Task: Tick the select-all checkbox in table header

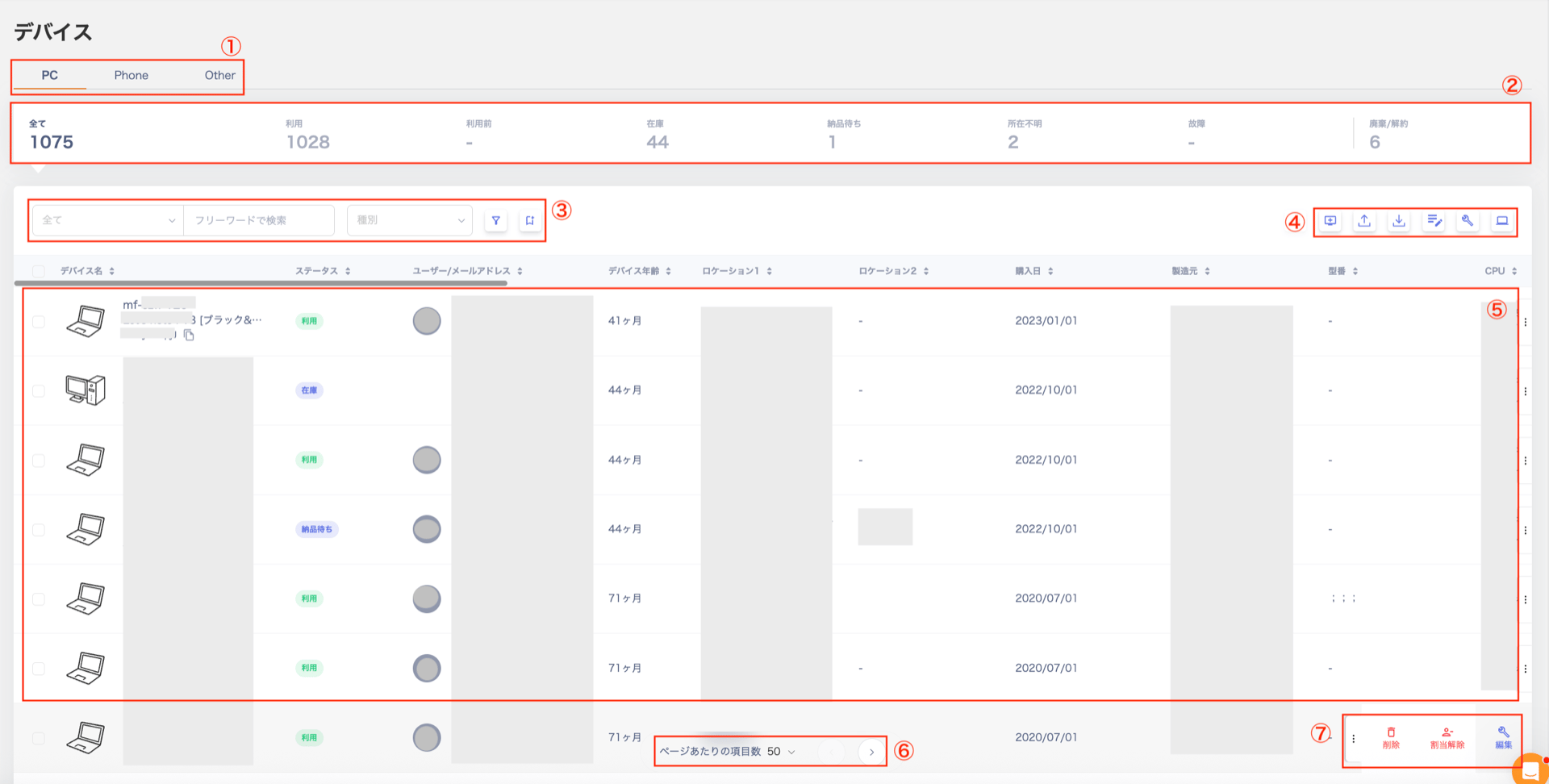Action: tap(39, 271)
